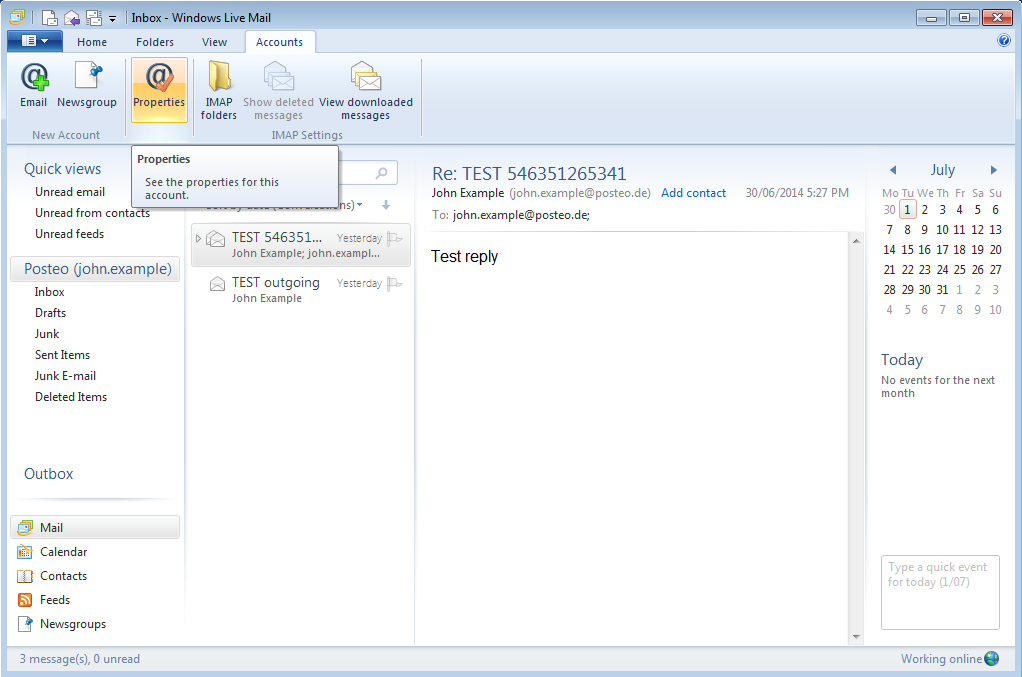Expand the TEST 546351 conversation
The width and height of the screenshot is (1022, 677).
click(x=199, y=237)
